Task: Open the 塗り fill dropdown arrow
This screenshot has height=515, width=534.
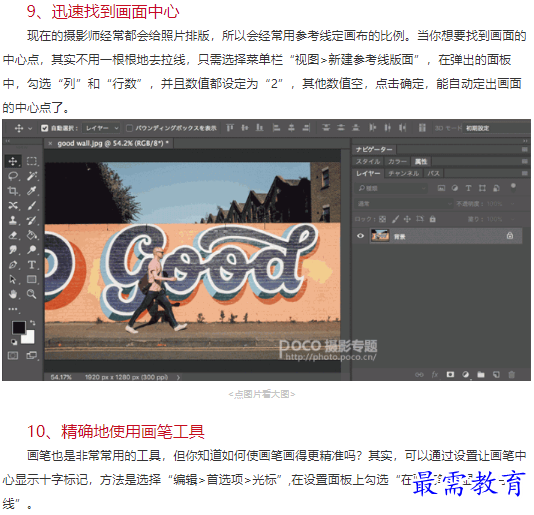Action: 513,219
